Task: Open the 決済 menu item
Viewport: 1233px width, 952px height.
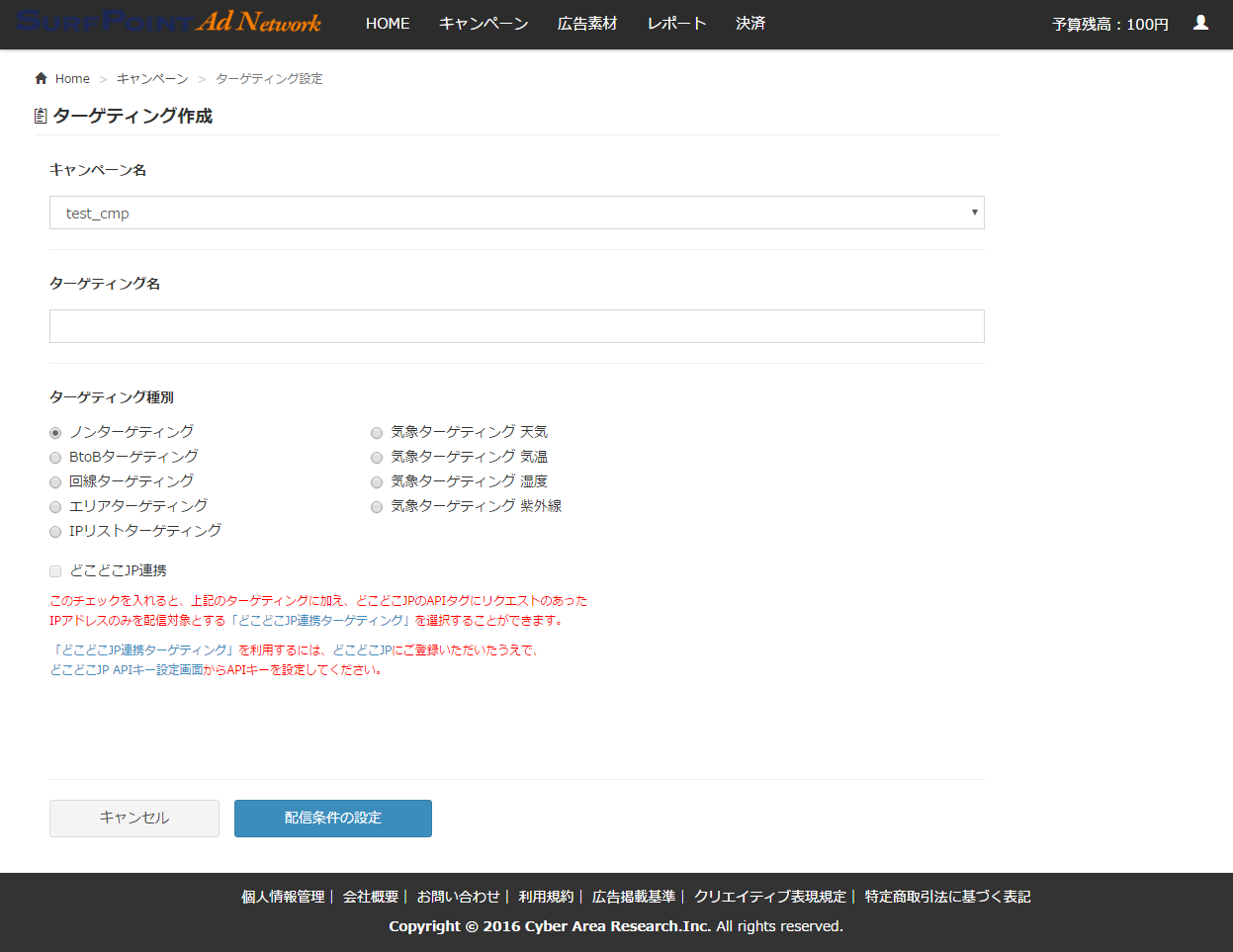Action: click(750, 24)
